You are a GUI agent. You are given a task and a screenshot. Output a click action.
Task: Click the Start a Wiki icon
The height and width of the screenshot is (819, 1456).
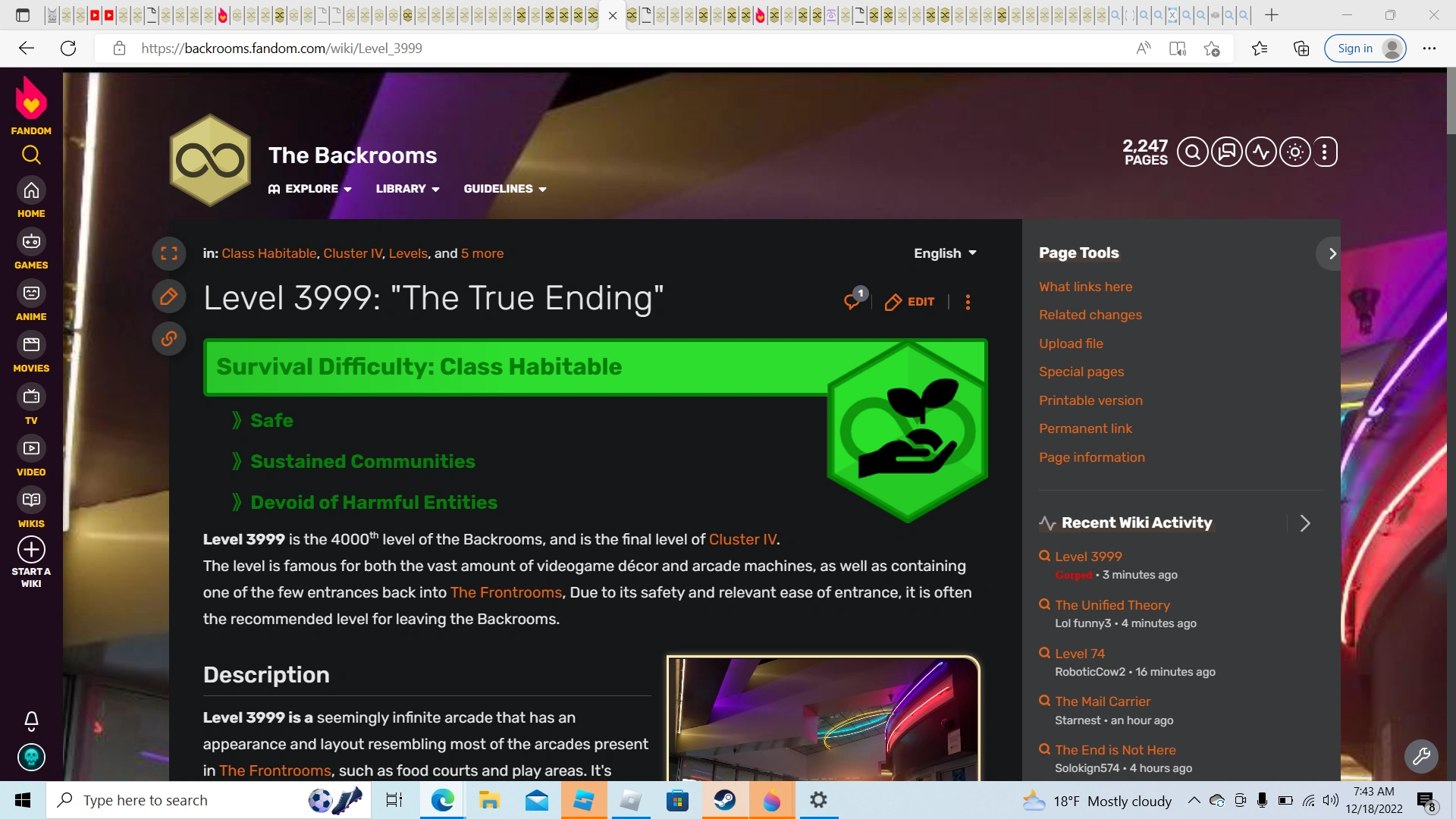31,550
